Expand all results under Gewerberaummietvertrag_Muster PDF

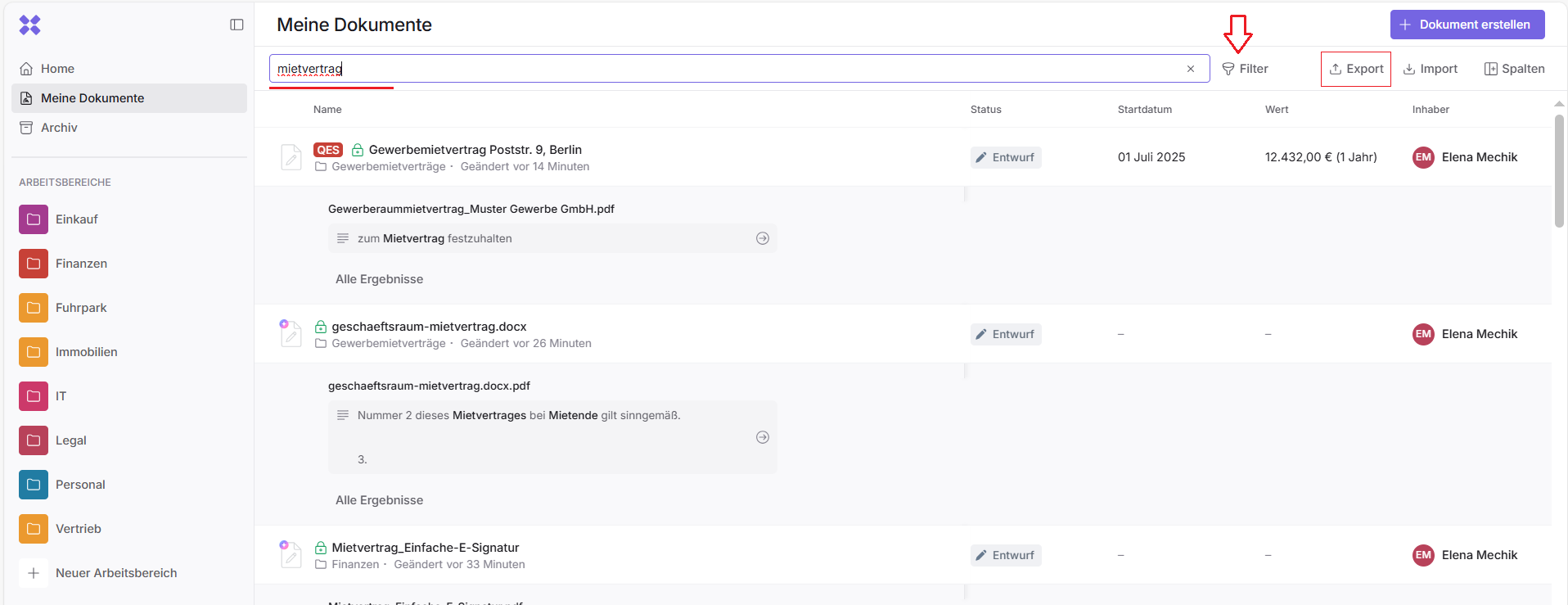379,279
